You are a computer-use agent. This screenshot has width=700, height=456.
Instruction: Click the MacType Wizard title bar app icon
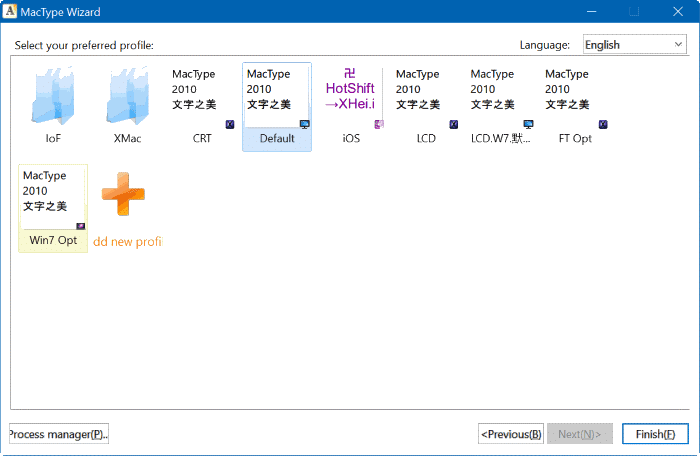point(9,11)
